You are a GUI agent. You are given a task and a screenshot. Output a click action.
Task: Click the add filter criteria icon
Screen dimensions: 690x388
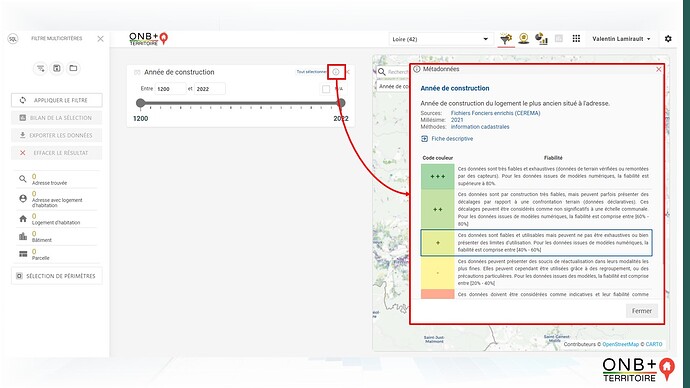tap(40, 68)
